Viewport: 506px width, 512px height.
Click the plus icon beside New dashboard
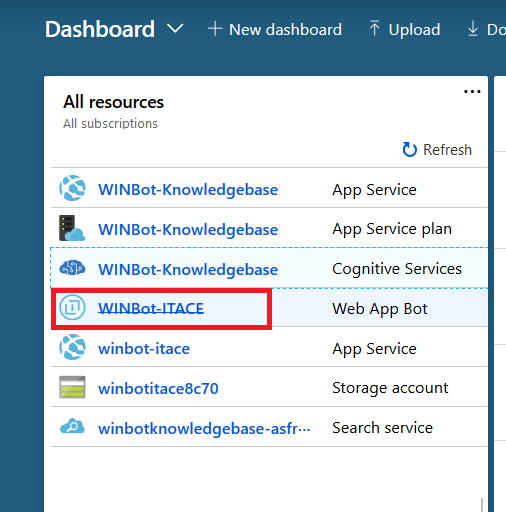(x=215, y=29)
